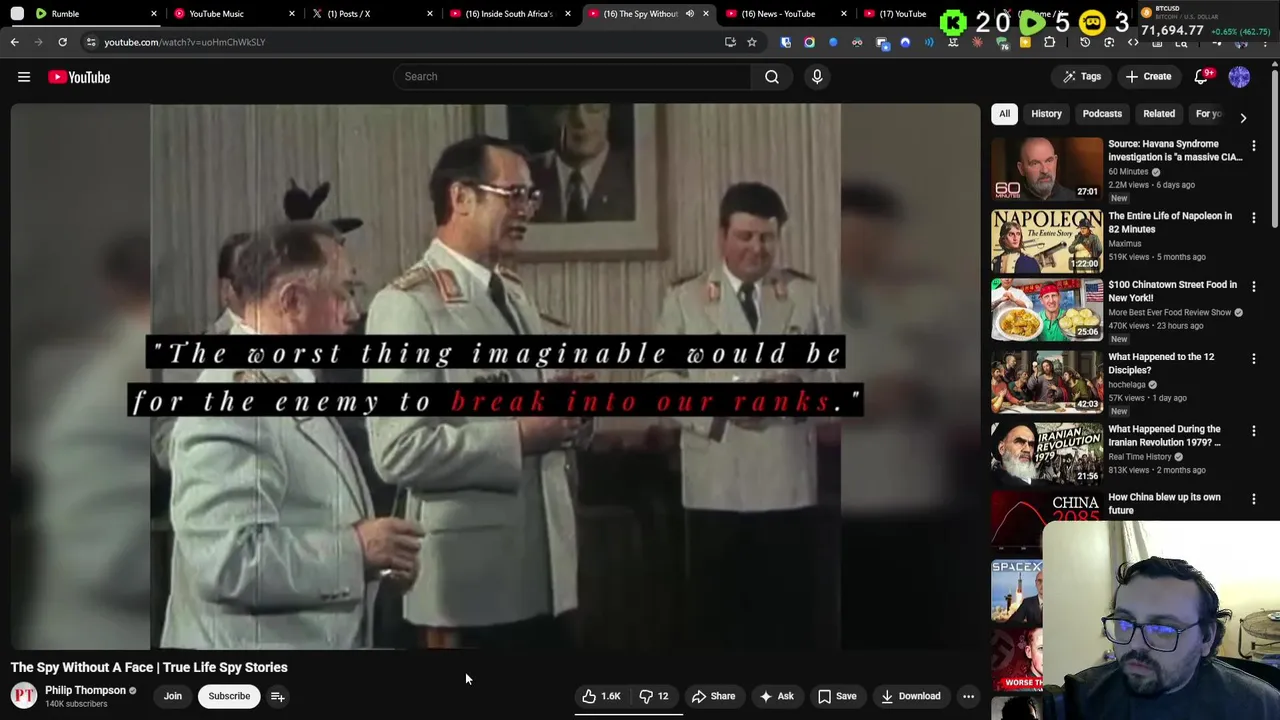
Task: Open more actions three-dot menu below video
Action: click(x=968, y=696)
